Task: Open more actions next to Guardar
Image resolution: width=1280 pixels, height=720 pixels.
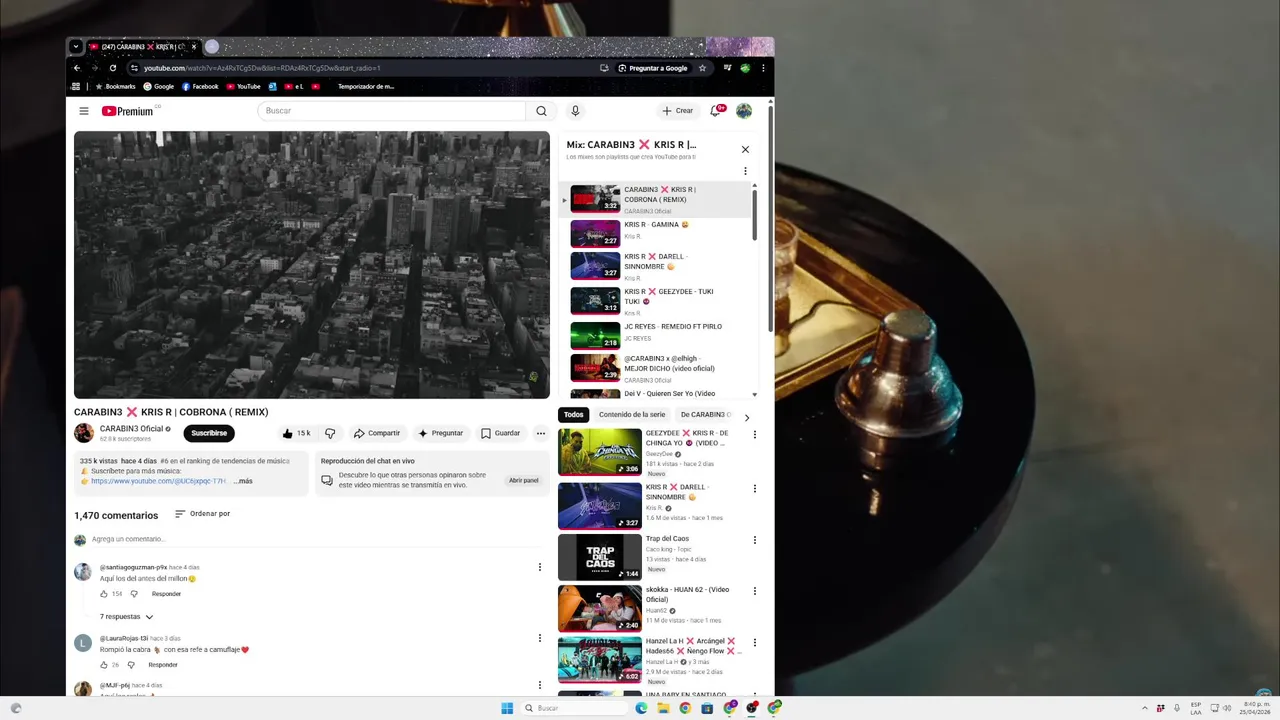Action: pyautogui.click(x=541, y=433)
